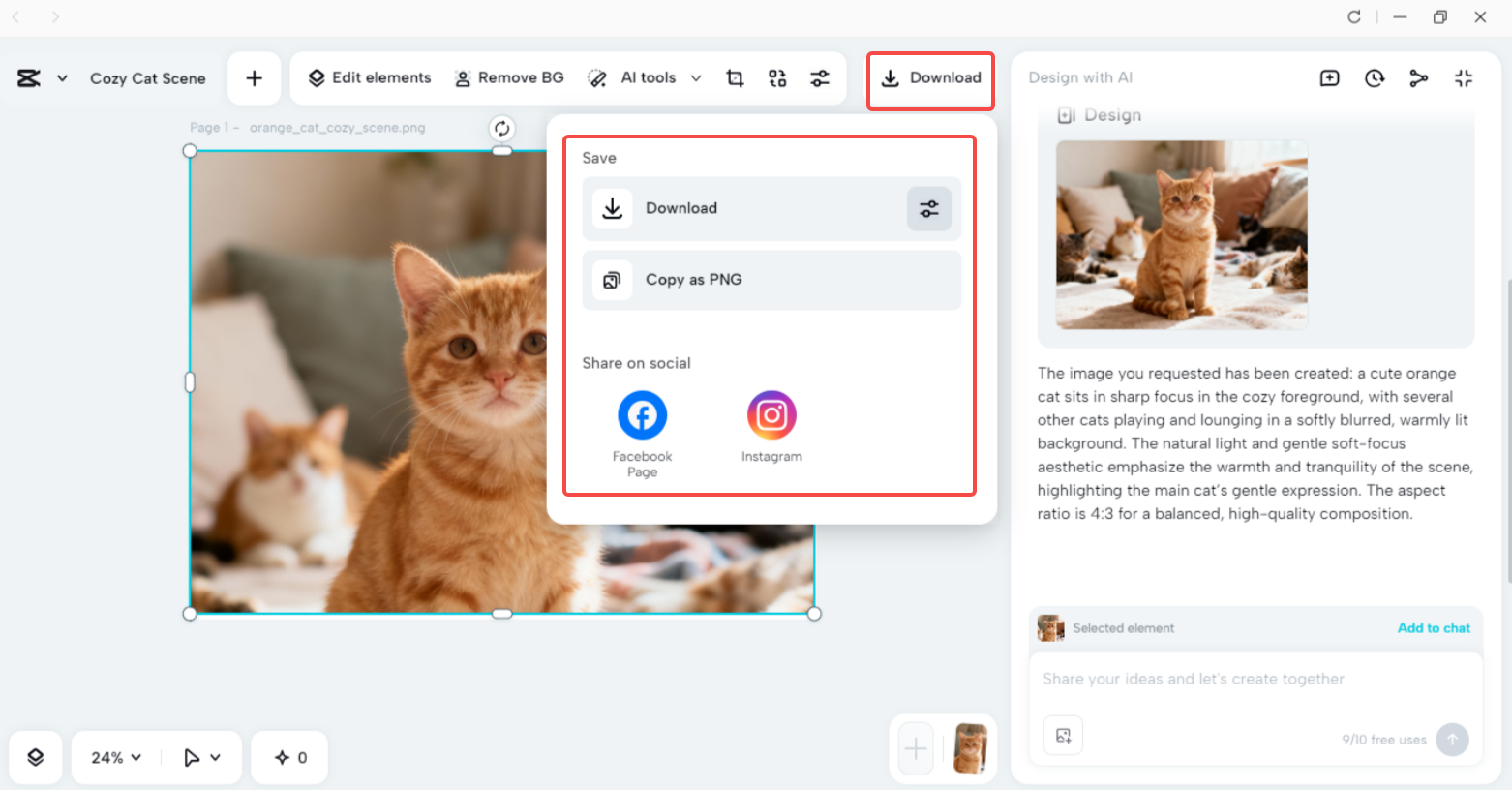
Task: Choose Copy as PNG
Action: point(771,280)
